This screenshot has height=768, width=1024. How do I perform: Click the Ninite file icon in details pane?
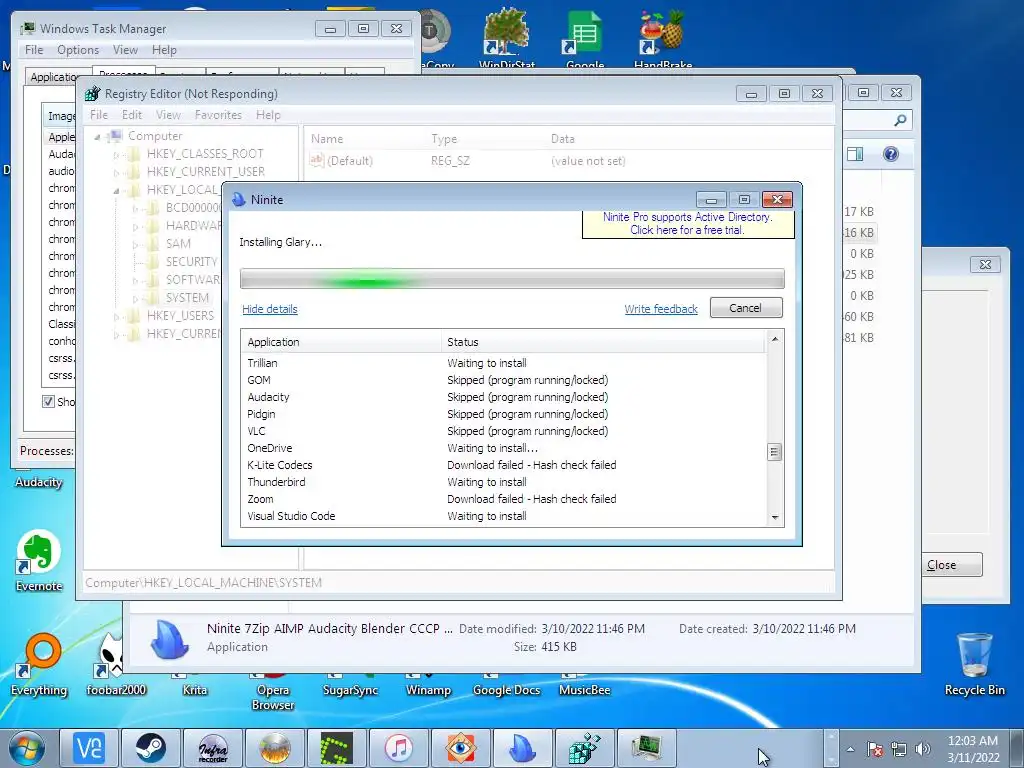[x=170, y=638]
